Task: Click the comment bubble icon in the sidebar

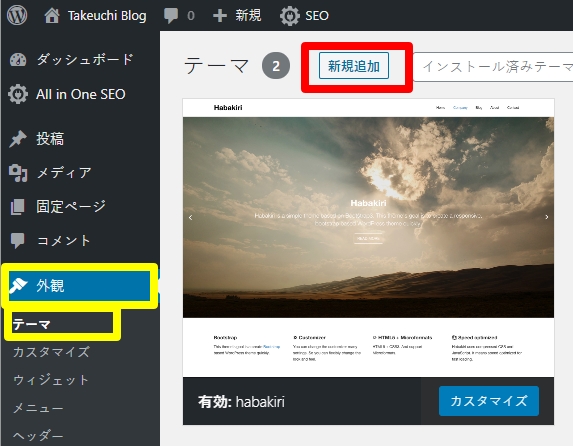Action: click(x=18, y=241)
